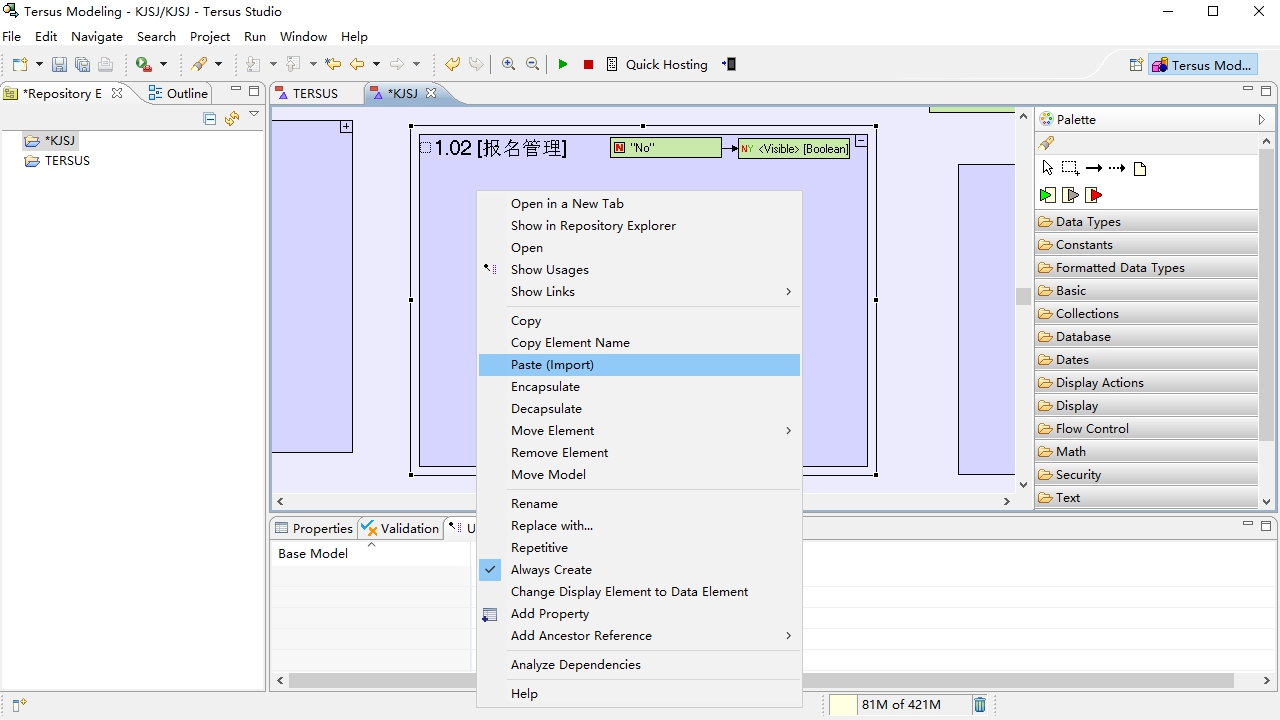
Task: Click the Link with Editor sync icon
Action: [x=232, y=118]
